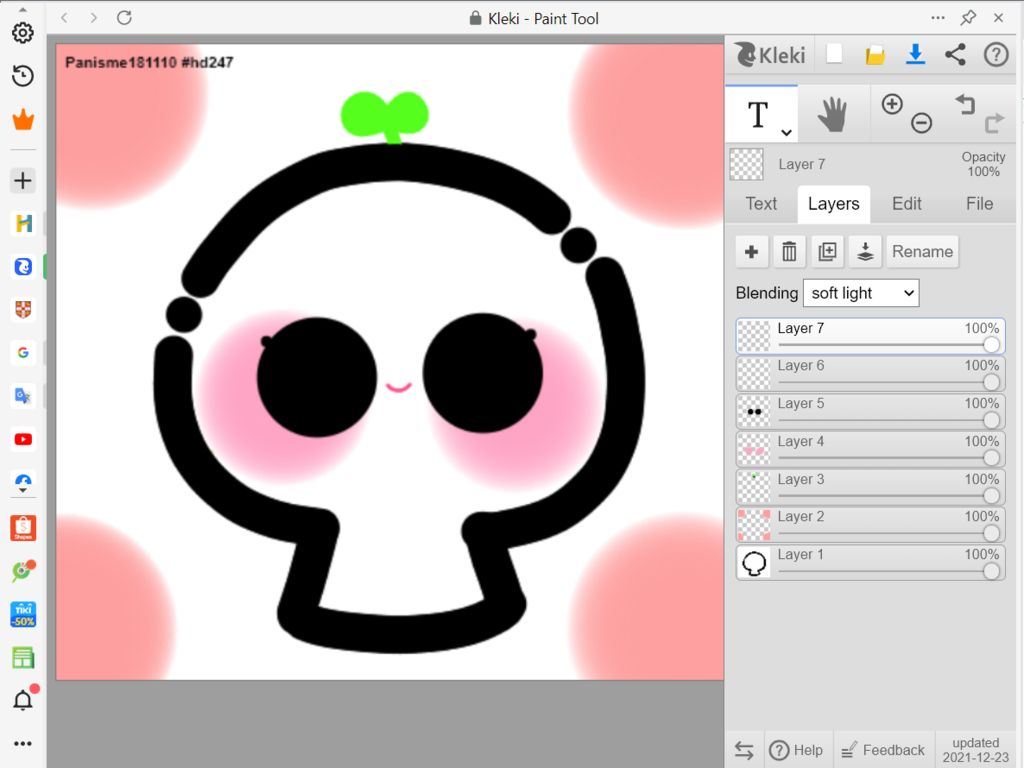Select Layer 6 in the layers list
Image resolution: width=1024 pixels, height=768 pixels.
click(870, 374)
